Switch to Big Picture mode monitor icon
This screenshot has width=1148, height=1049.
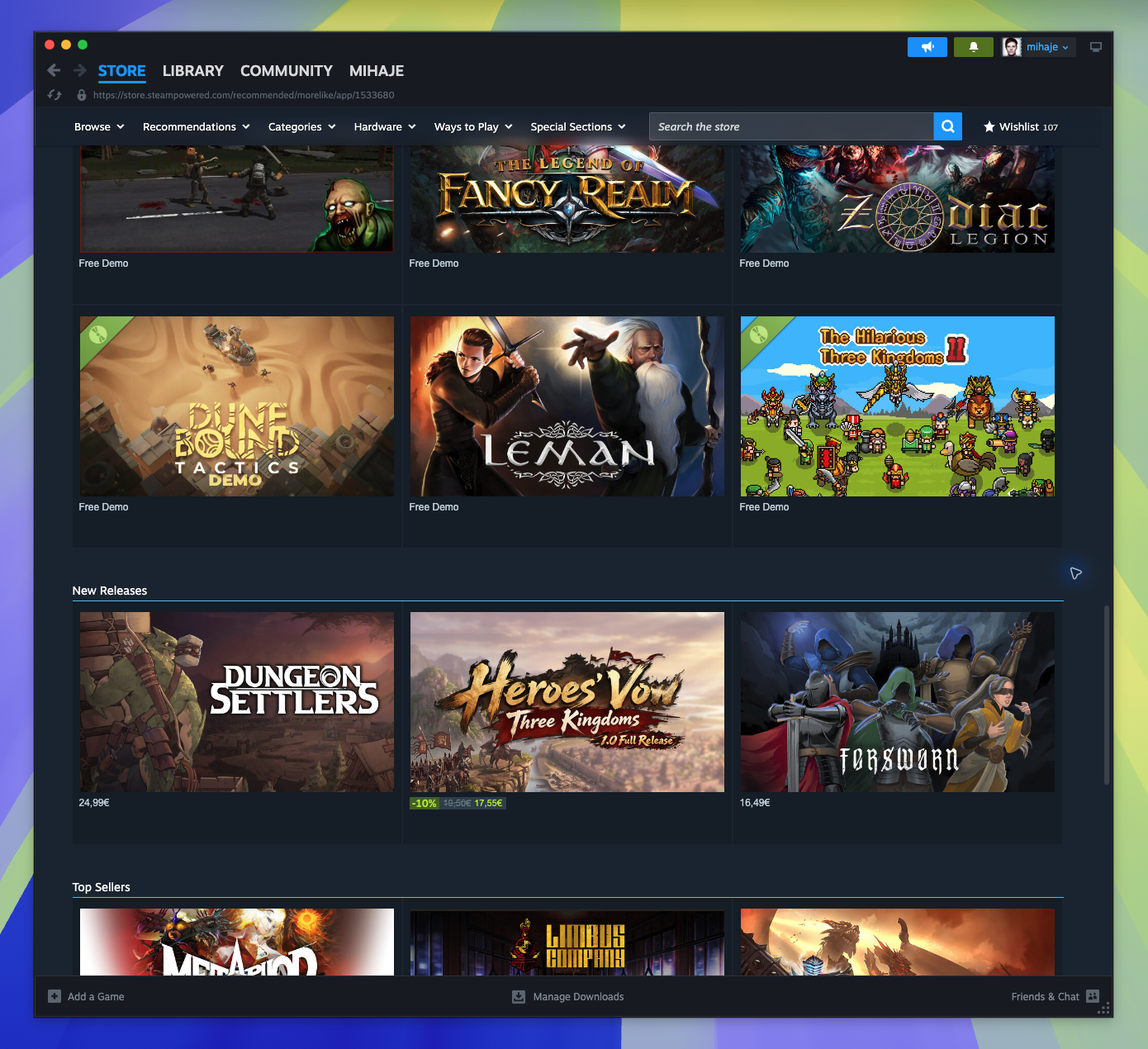(1096, 47)
